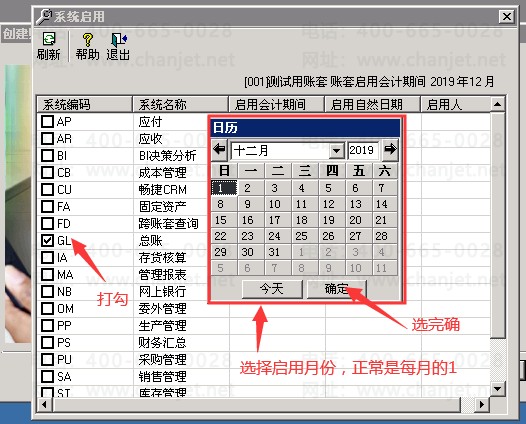The image size is (526, 424).
Task: Go to the previous month in the calendar
Action: tap(220, 149)
